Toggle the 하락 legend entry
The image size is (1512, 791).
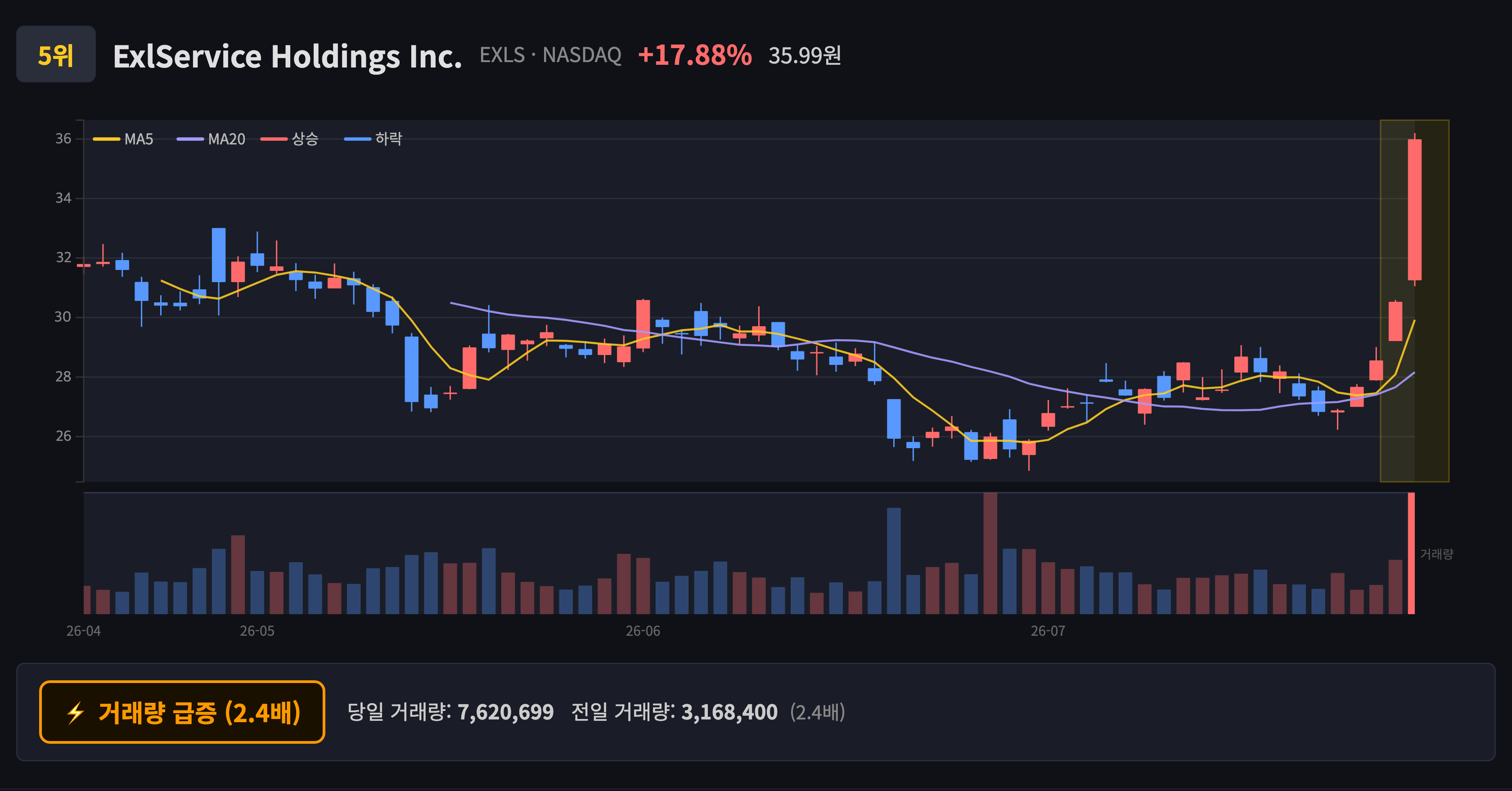click(373, 139)
